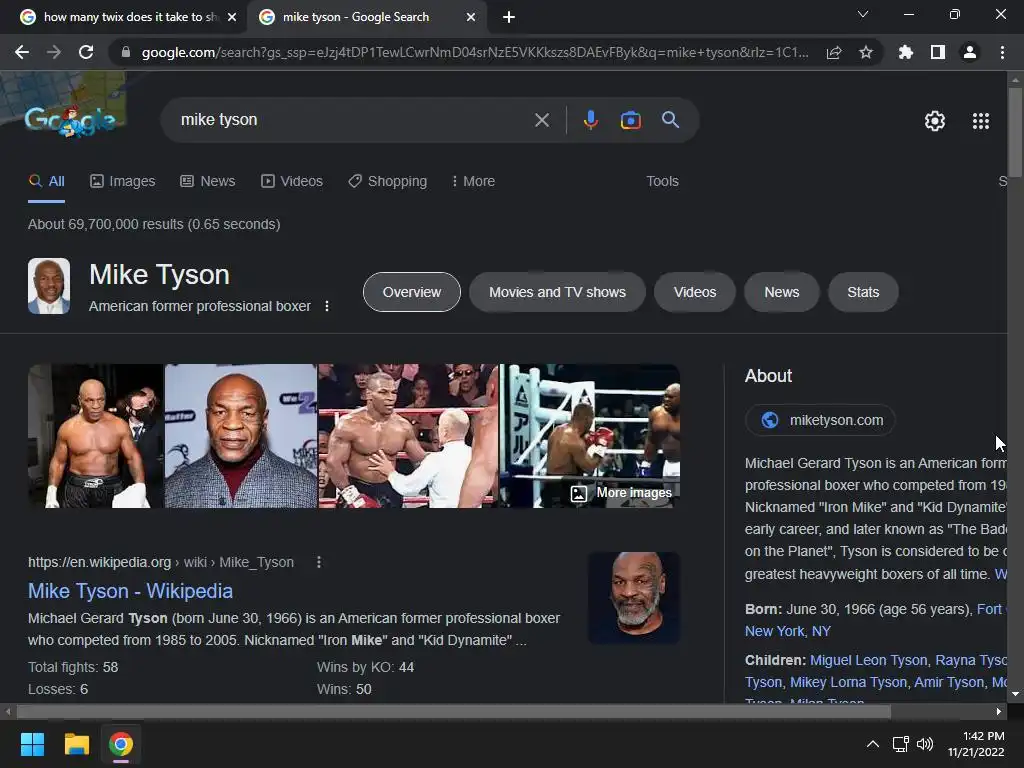This screenshot has height=768, width=1024.
Task: Click the vertical scrollbar thumb
Action: coord(1014,132)
